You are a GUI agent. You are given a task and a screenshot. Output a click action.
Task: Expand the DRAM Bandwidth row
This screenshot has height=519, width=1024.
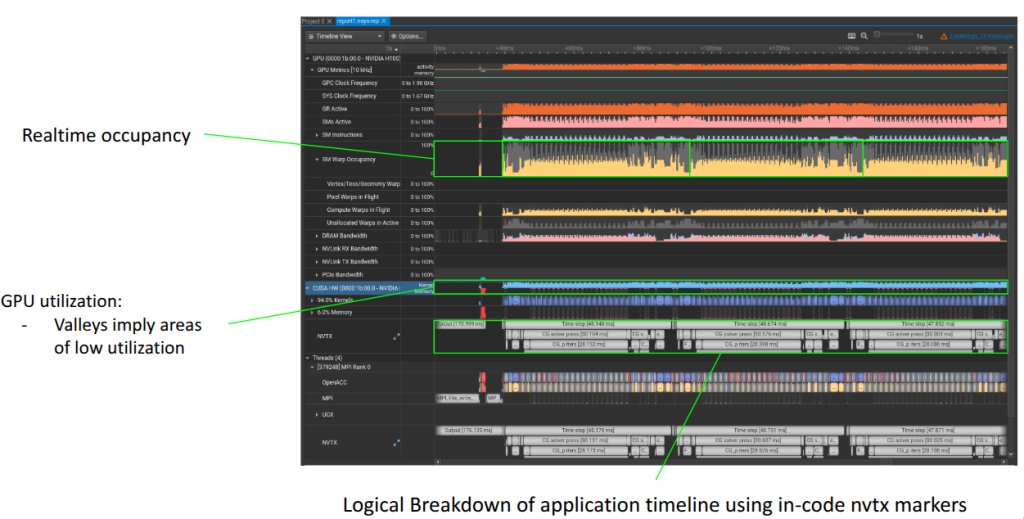(x=317, y=236)
